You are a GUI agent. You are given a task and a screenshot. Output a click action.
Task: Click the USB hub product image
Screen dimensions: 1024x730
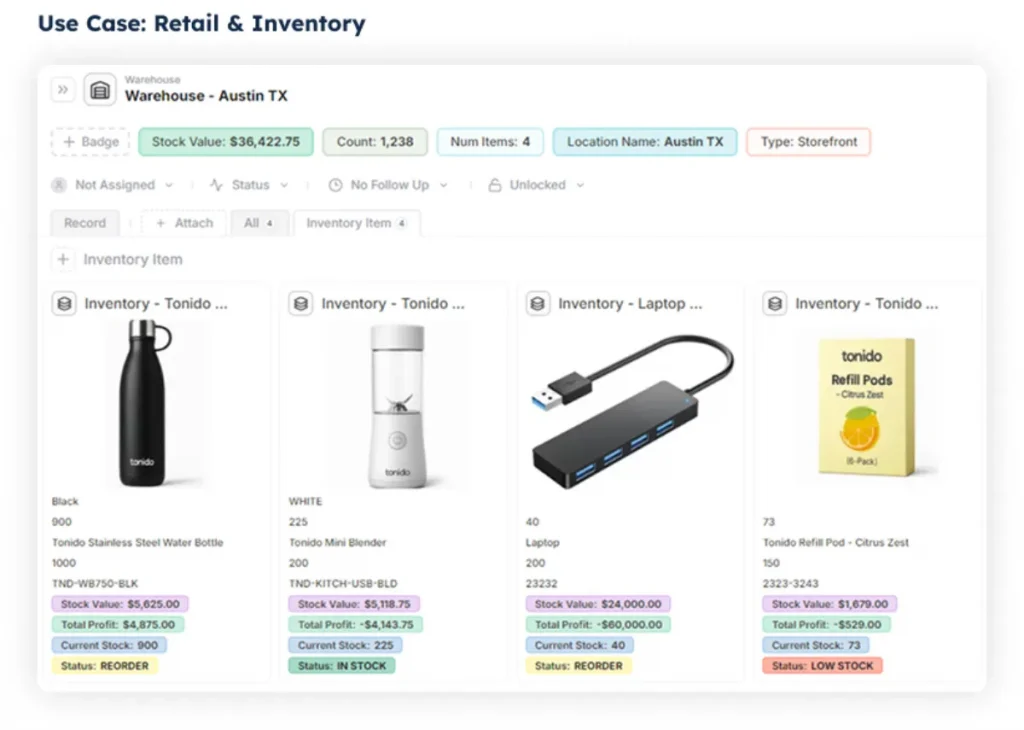[630, 410]
